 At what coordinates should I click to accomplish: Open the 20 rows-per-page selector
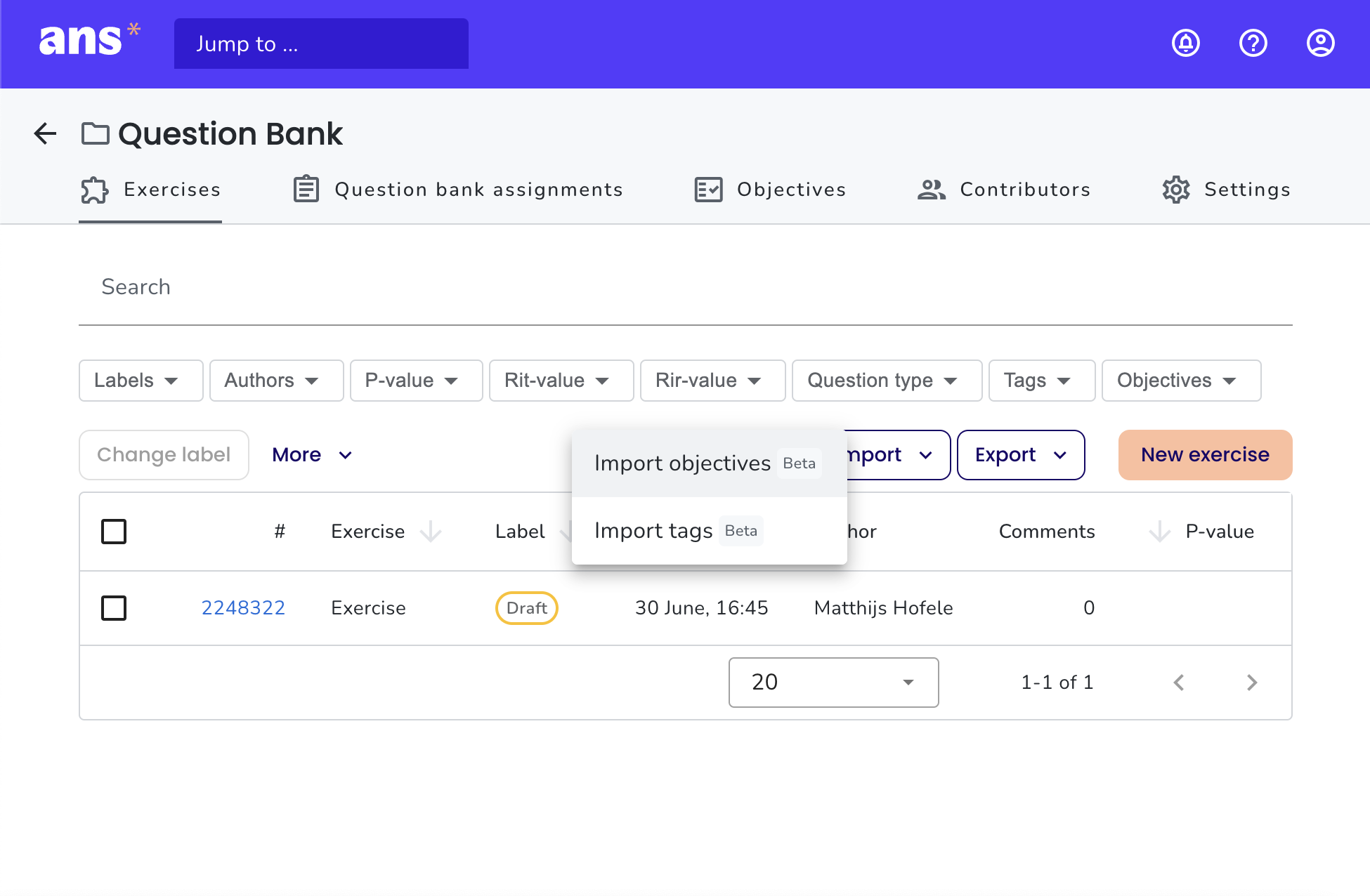(834, 683)
